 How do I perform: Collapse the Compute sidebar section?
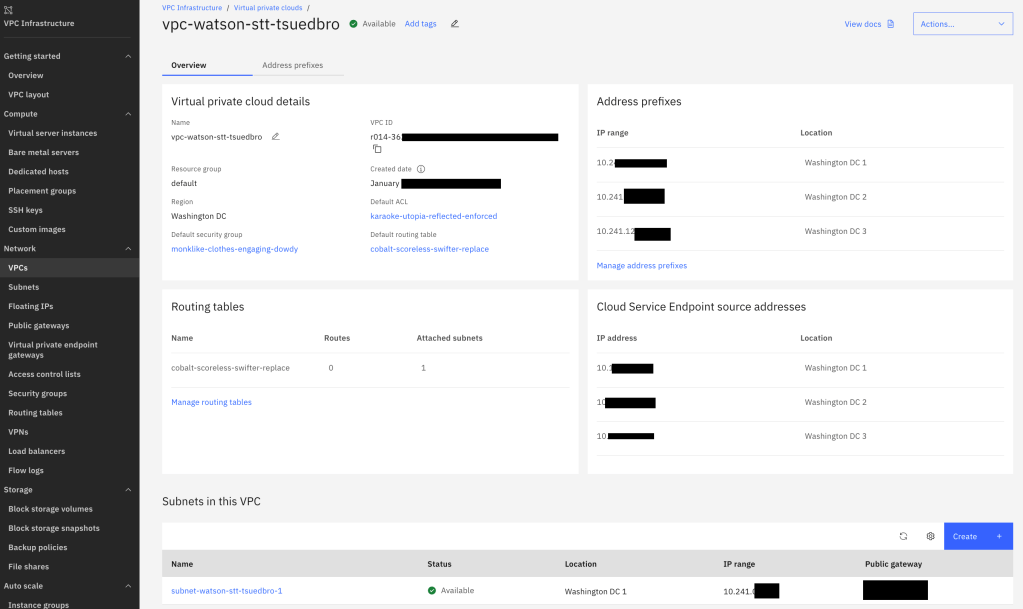(128, 114)
